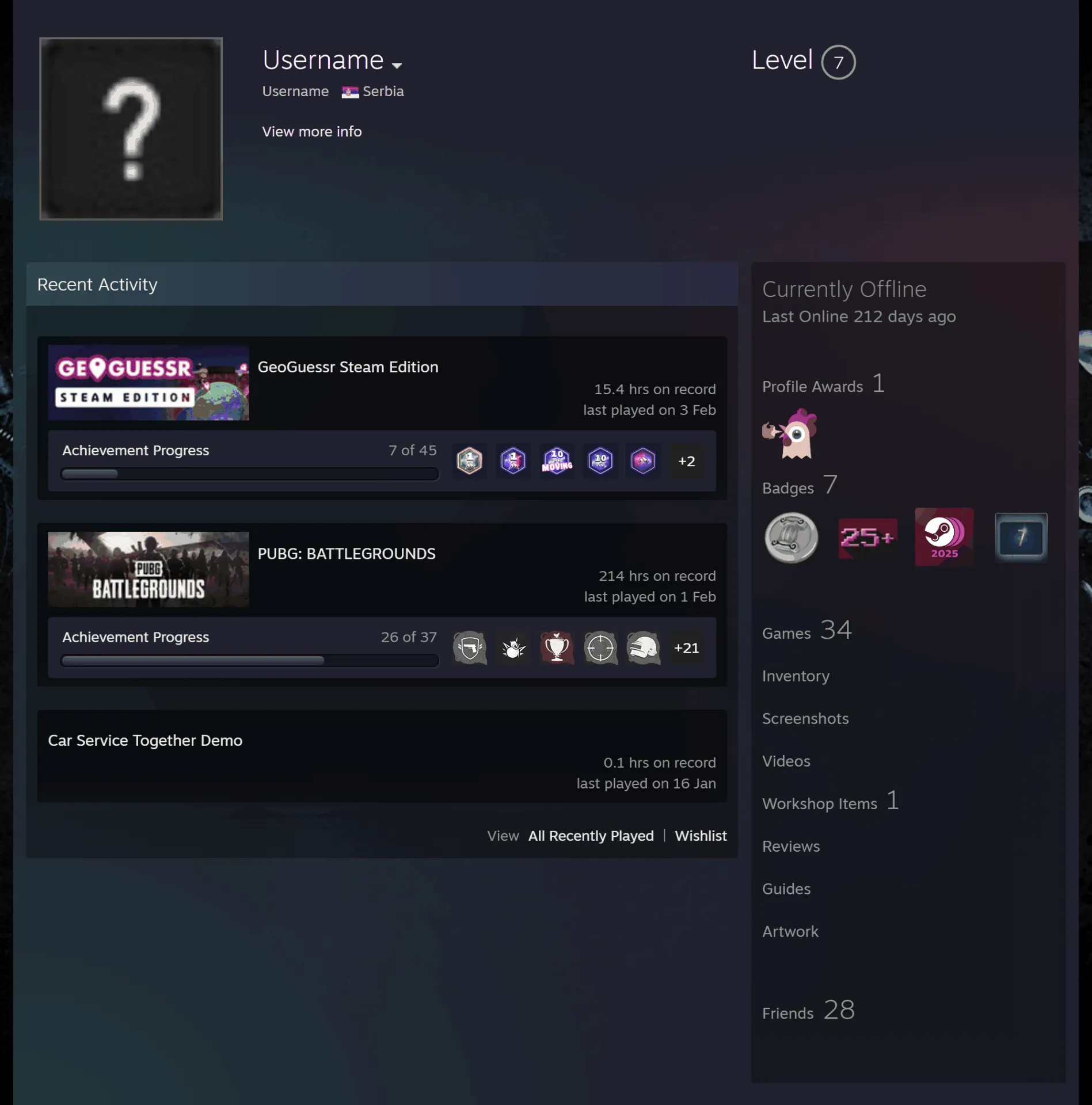This screenshot has width=1092, height=1105.
Task: Click the PUBG shield with pistol achievement icon
Action: tap(469, 647)
